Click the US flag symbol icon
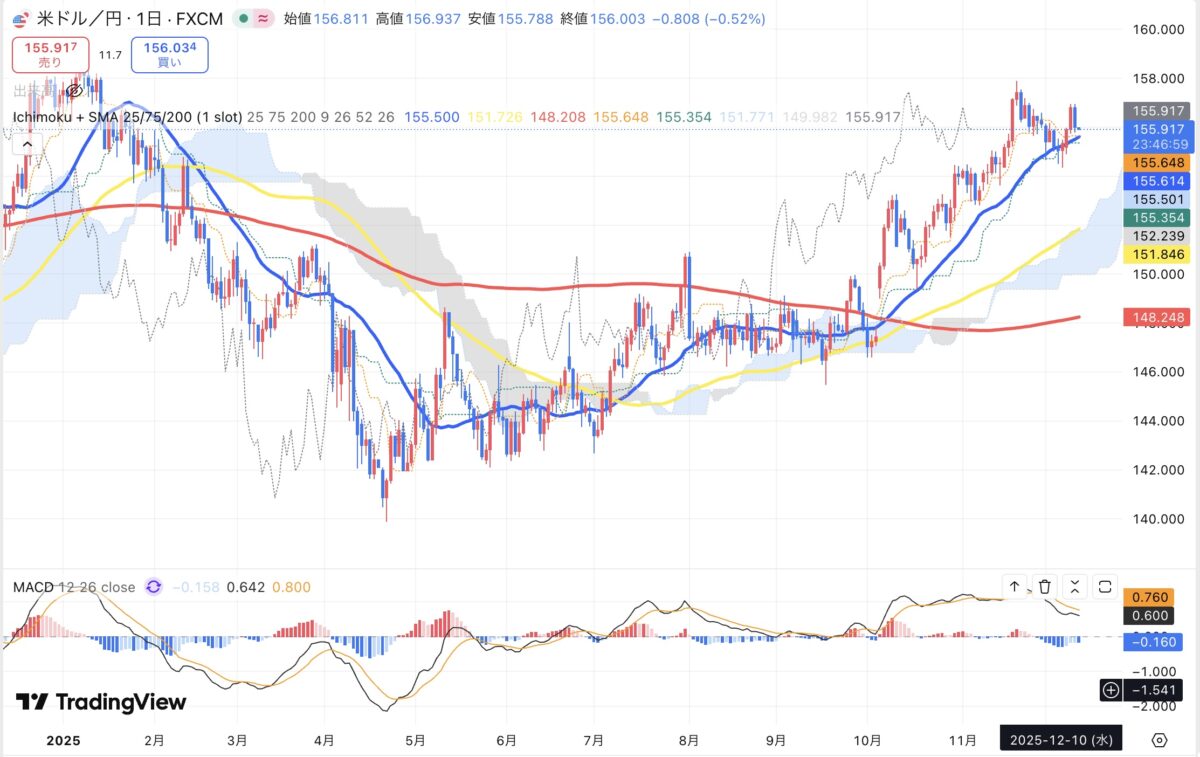 pyautogui.click(x=19, y=18)
